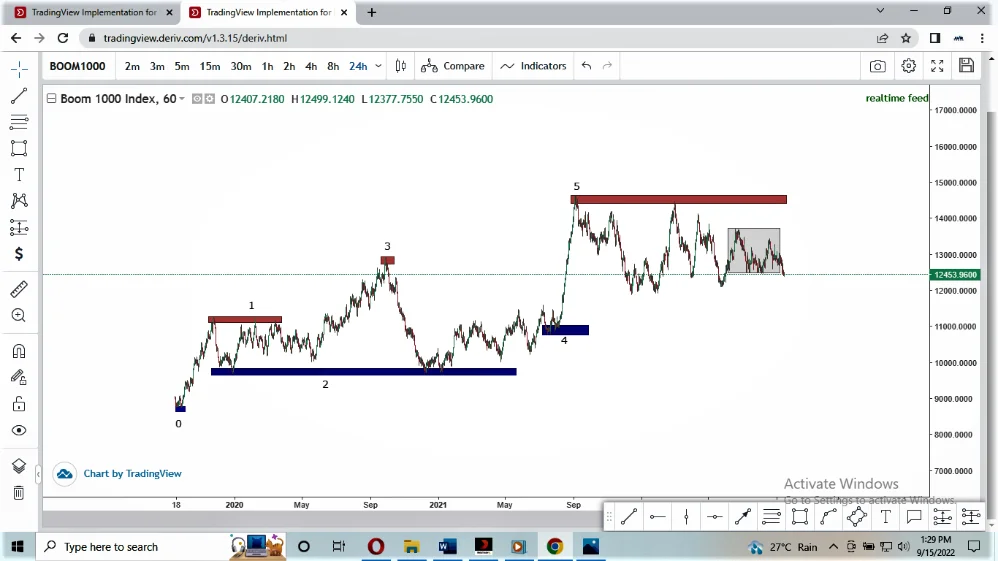Select the ruler measure tool
998x561 pixels.
pyautogui.click(x=19, y=289)
